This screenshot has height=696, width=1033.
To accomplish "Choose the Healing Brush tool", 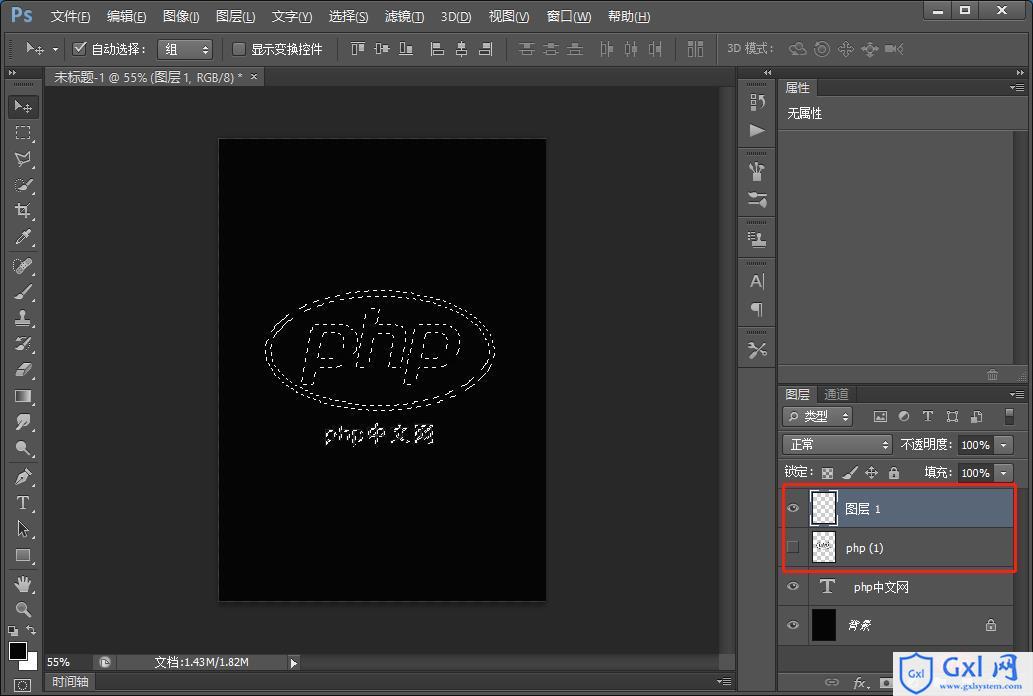I will [x=23, y=266].
